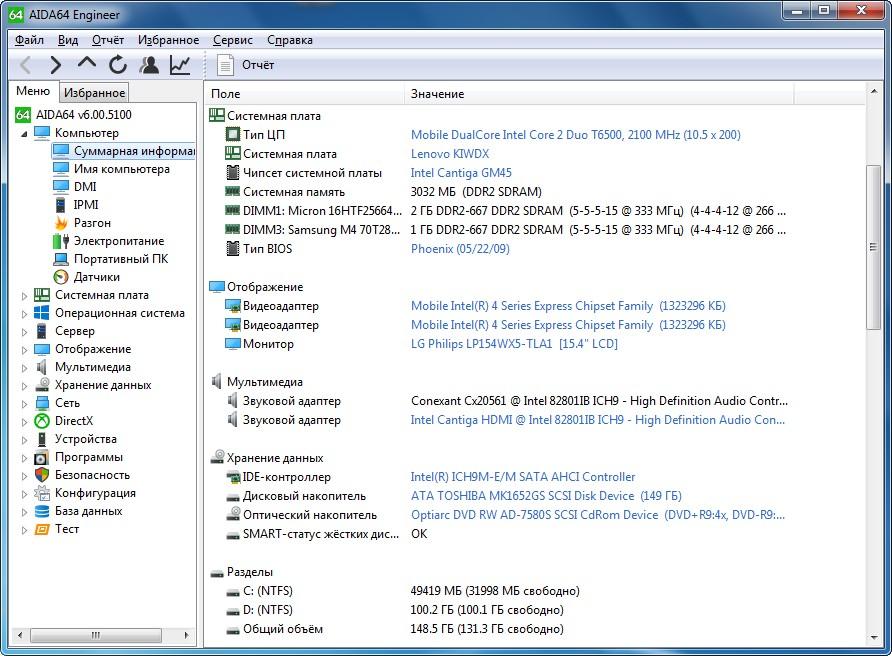Open the LG Philips LP154WX5-TLA1 monitor link
This screenshot has height=656, width=892.
tap(514, 344)
